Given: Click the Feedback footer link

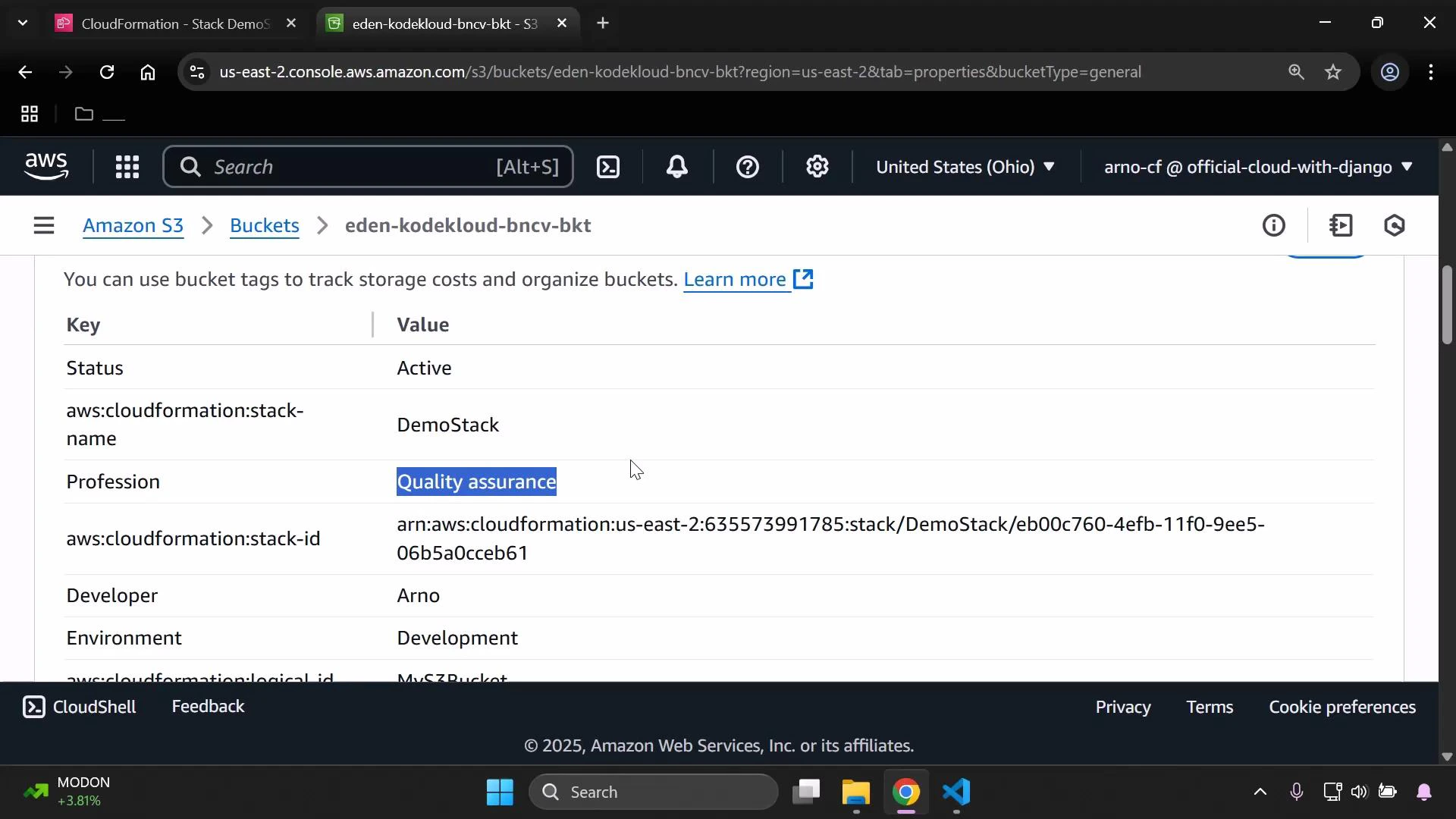Looking at the screenshot, I should coord(209,707).
